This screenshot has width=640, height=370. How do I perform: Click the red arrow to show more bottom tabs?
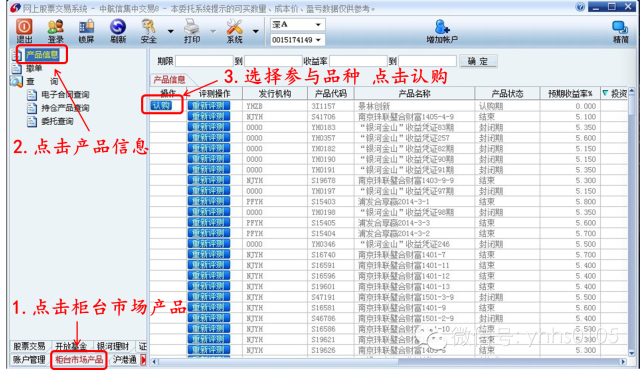(x=143, y=359)
